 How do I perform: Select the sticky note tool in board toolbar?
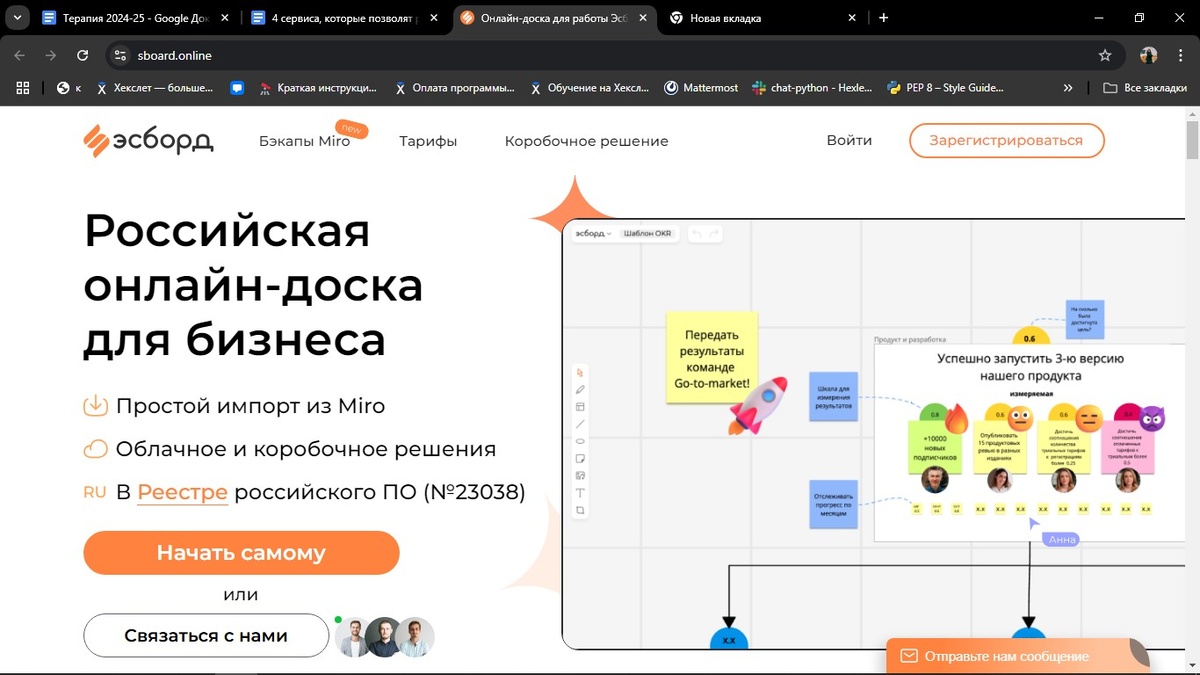580,458
